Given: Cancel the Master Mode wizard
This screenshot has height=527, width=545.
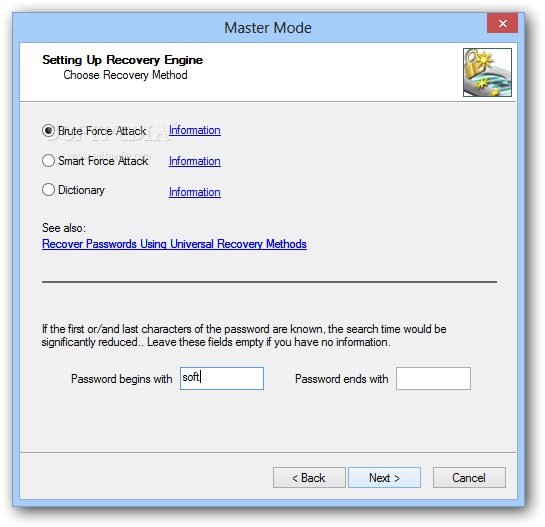Looking at the screenshot, I should 469,478.
